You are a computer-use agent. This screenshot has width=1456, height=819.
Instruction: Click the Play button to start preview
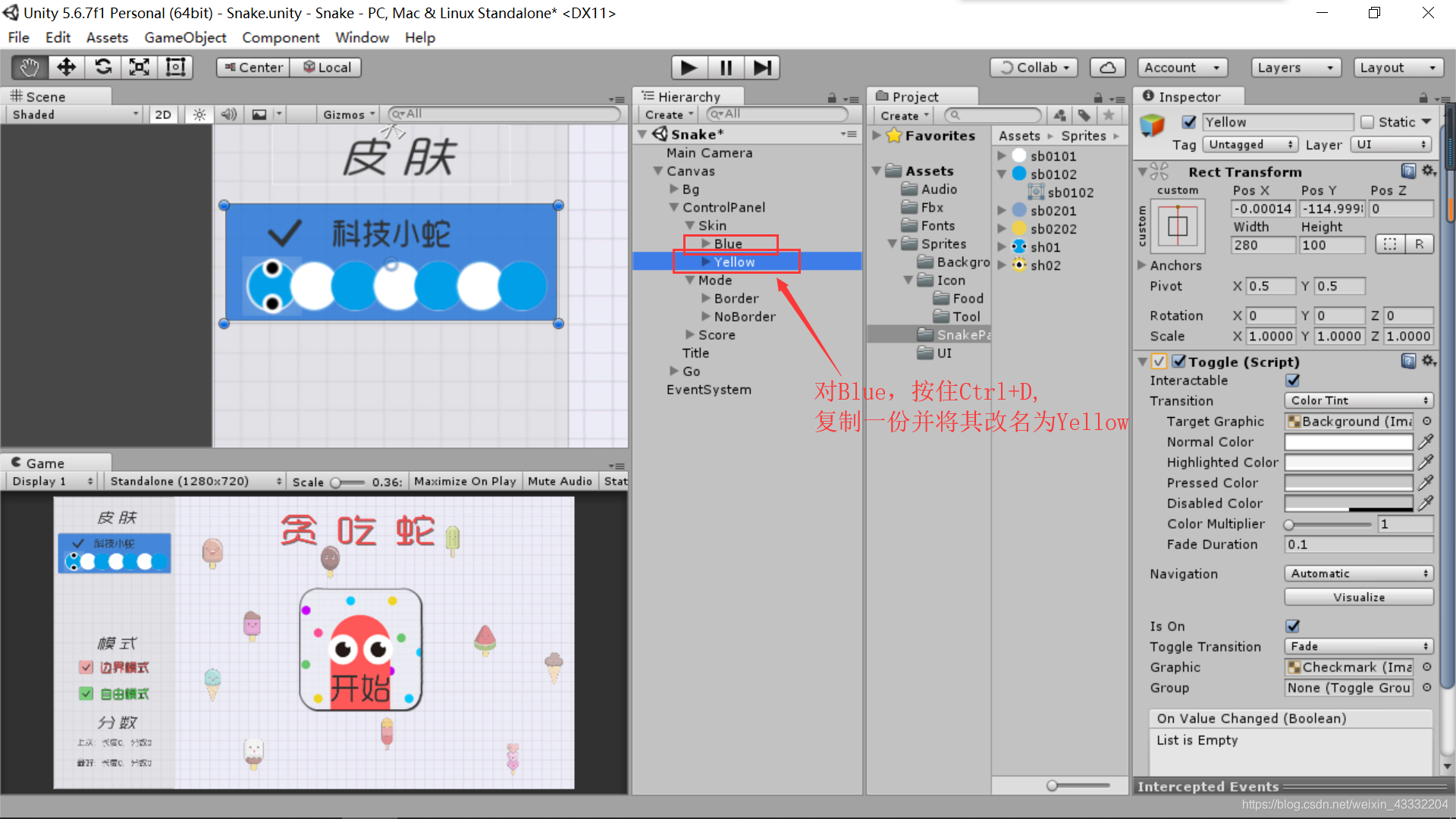coord(688,67)
